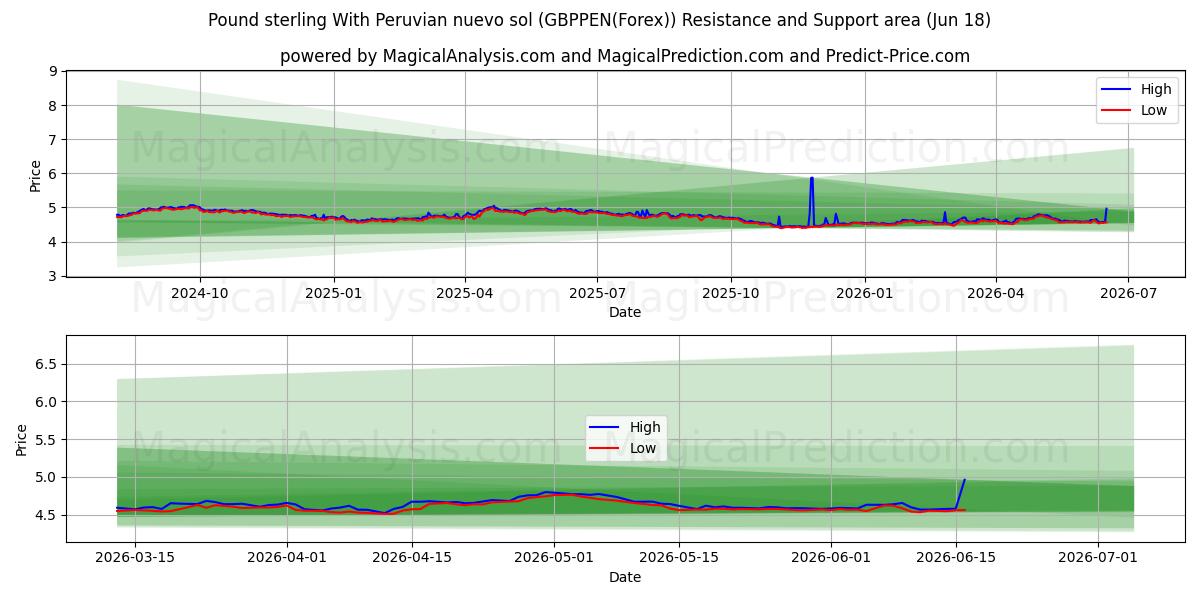Click the 2026-05-01 label on bottom x-axis

coord(554,559)
